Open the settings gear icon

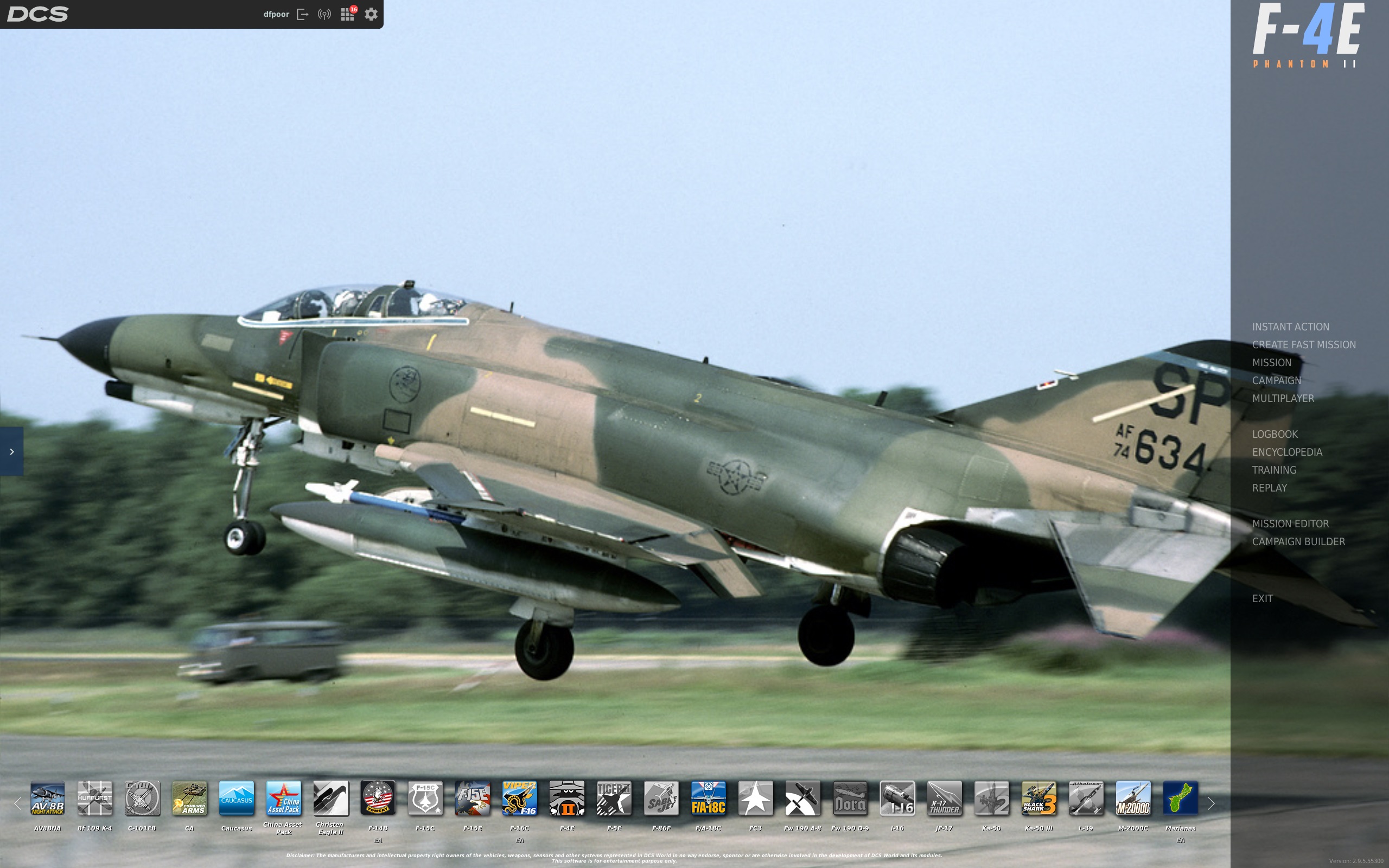371,14
